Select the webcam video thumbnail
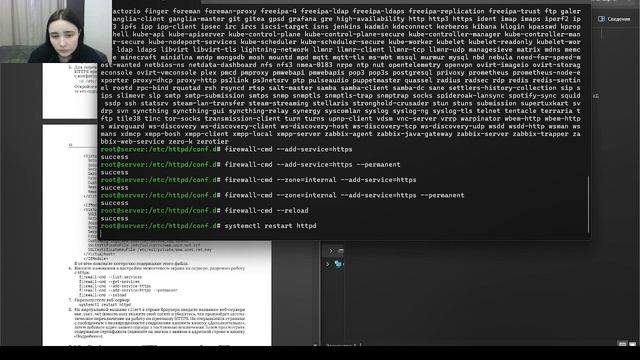 [56, 31]
